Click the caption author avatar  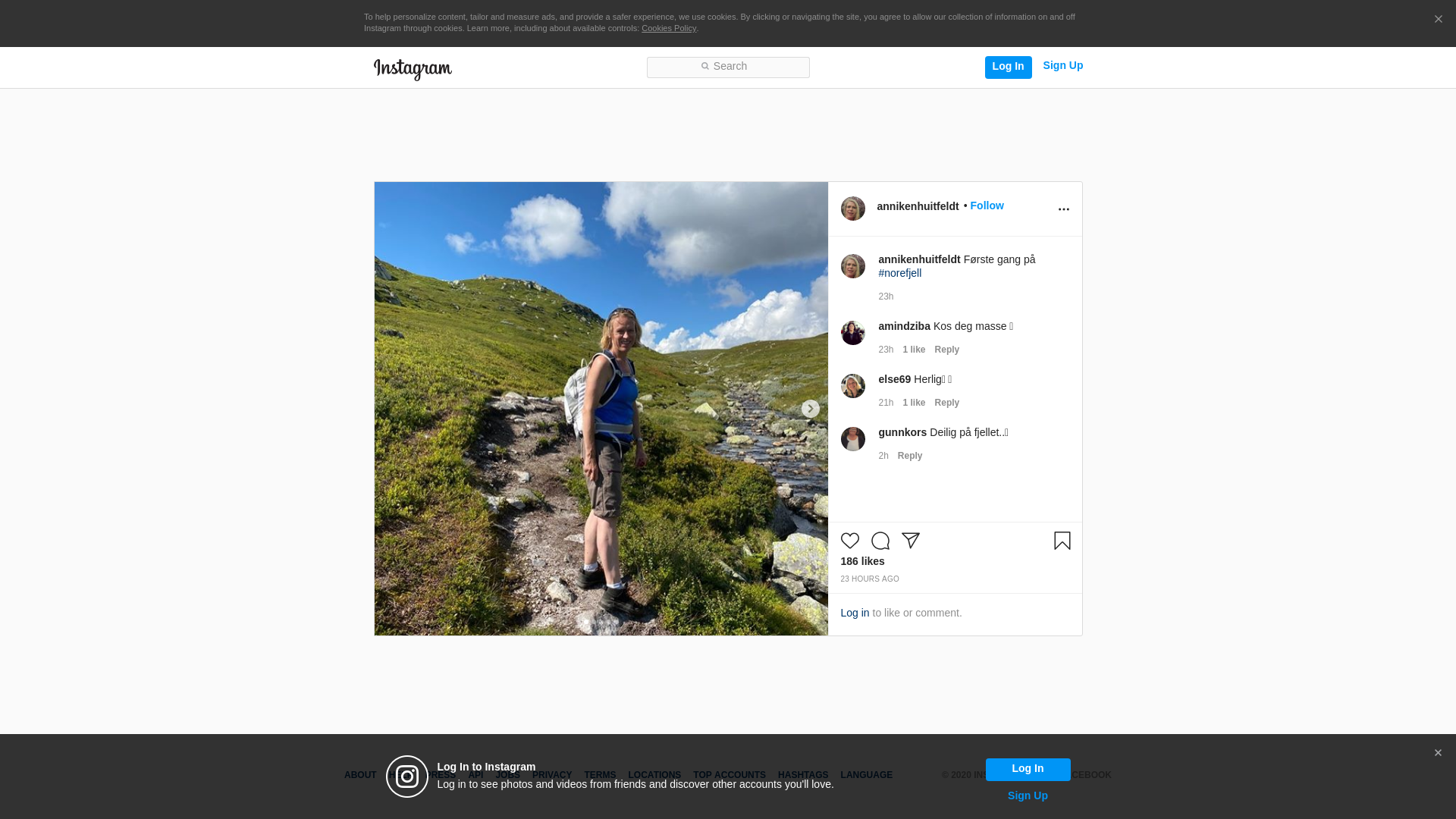(852, 266)
